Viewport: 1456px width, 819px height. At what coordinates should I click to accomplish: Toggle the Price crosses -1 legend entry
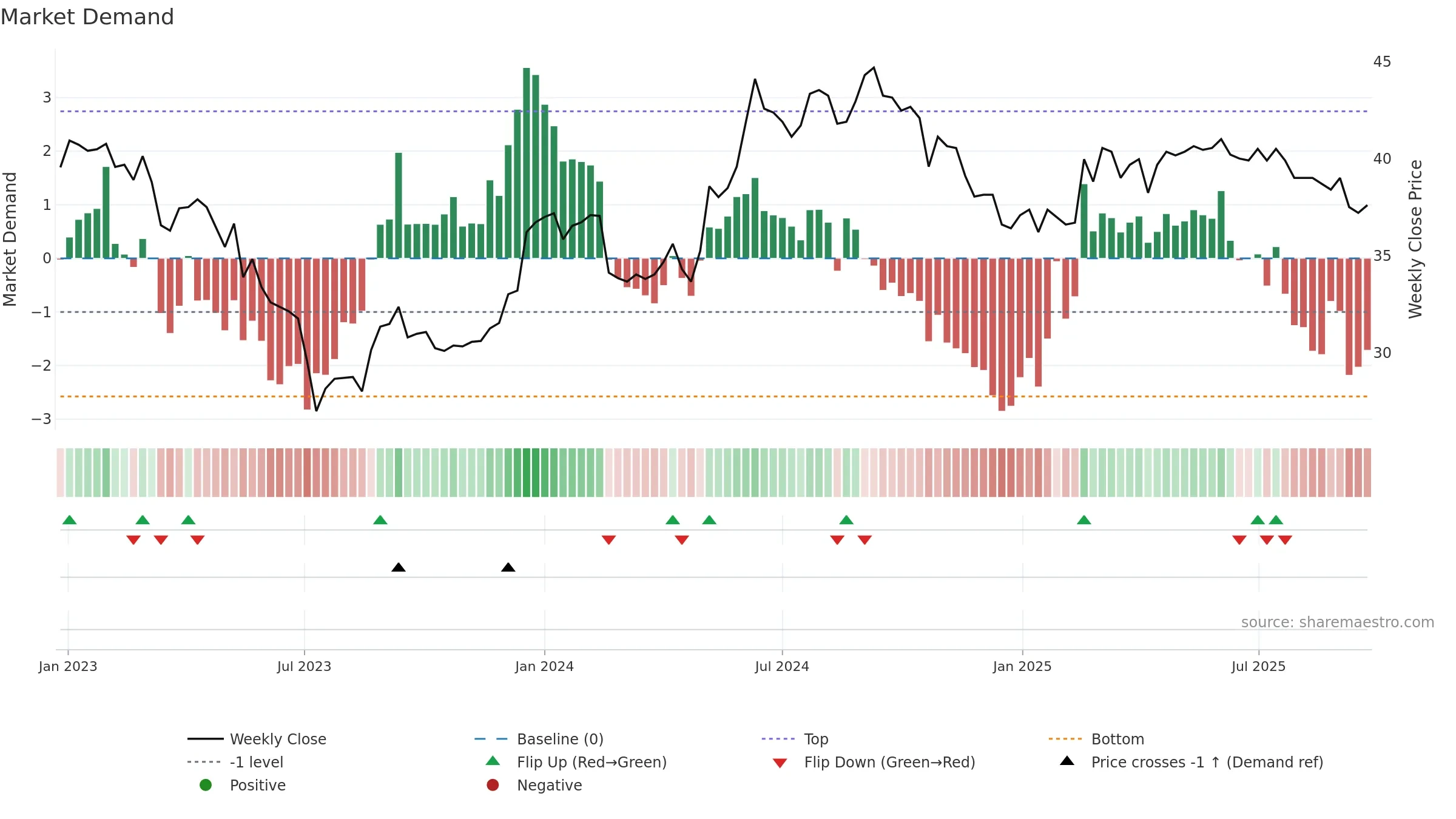(x=1191, y=762)
